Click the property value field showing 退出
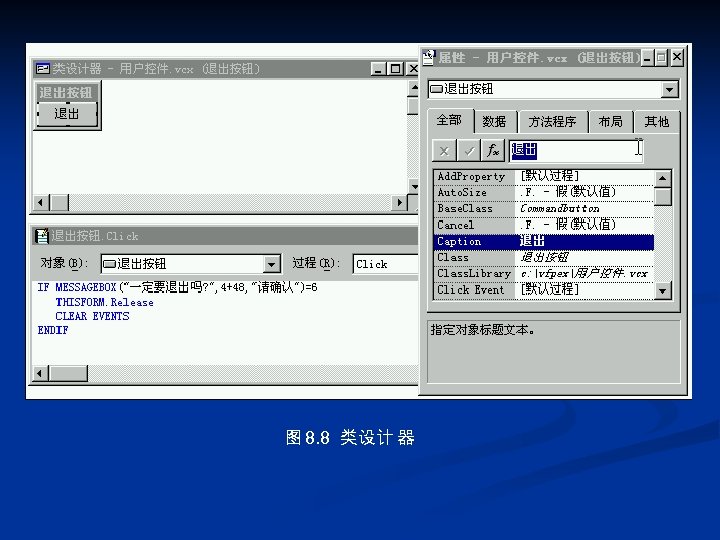The image size is (720, 540). pos(576,151)
